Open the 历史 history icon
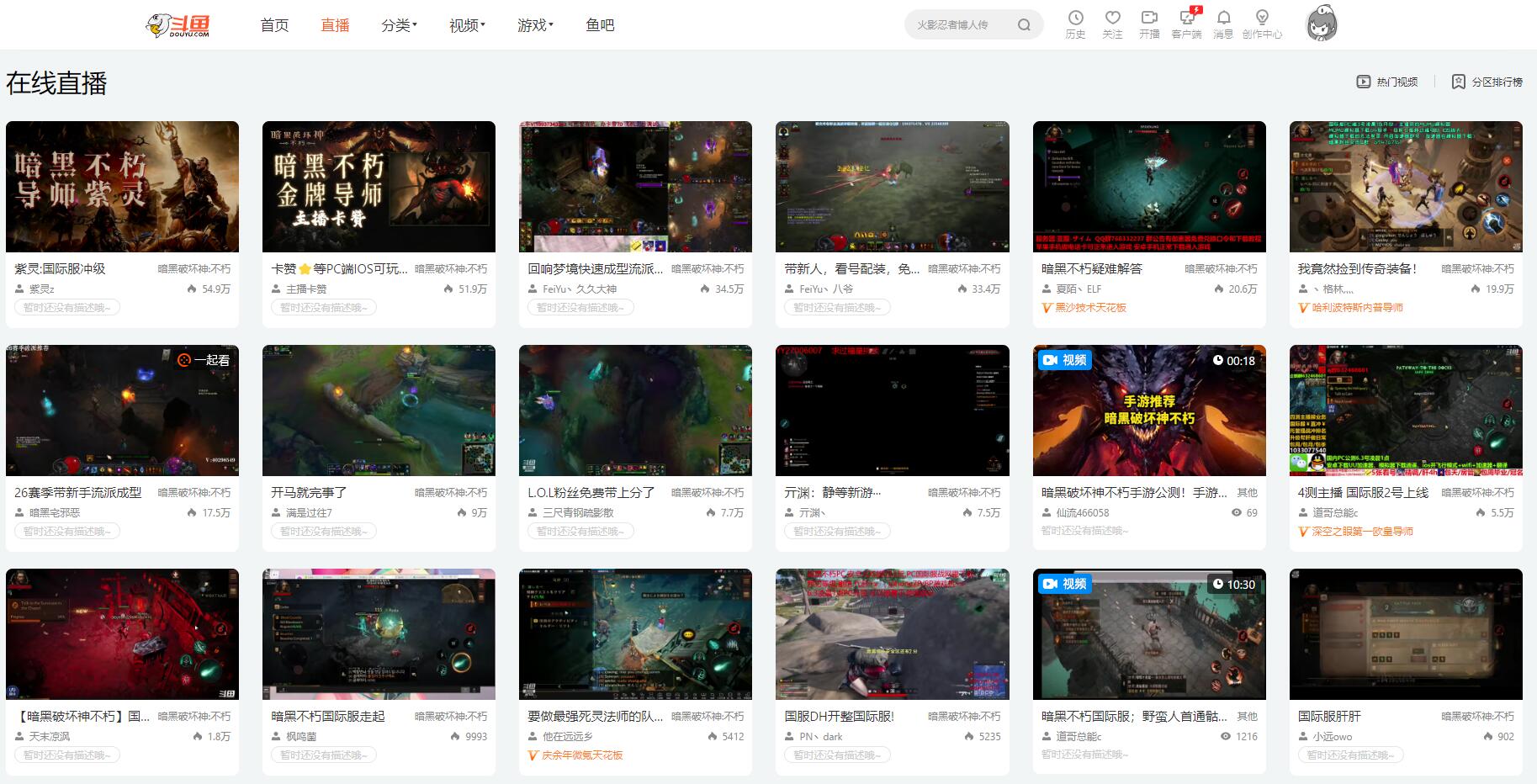1537x784 pixels. [x=1075, y=24]
